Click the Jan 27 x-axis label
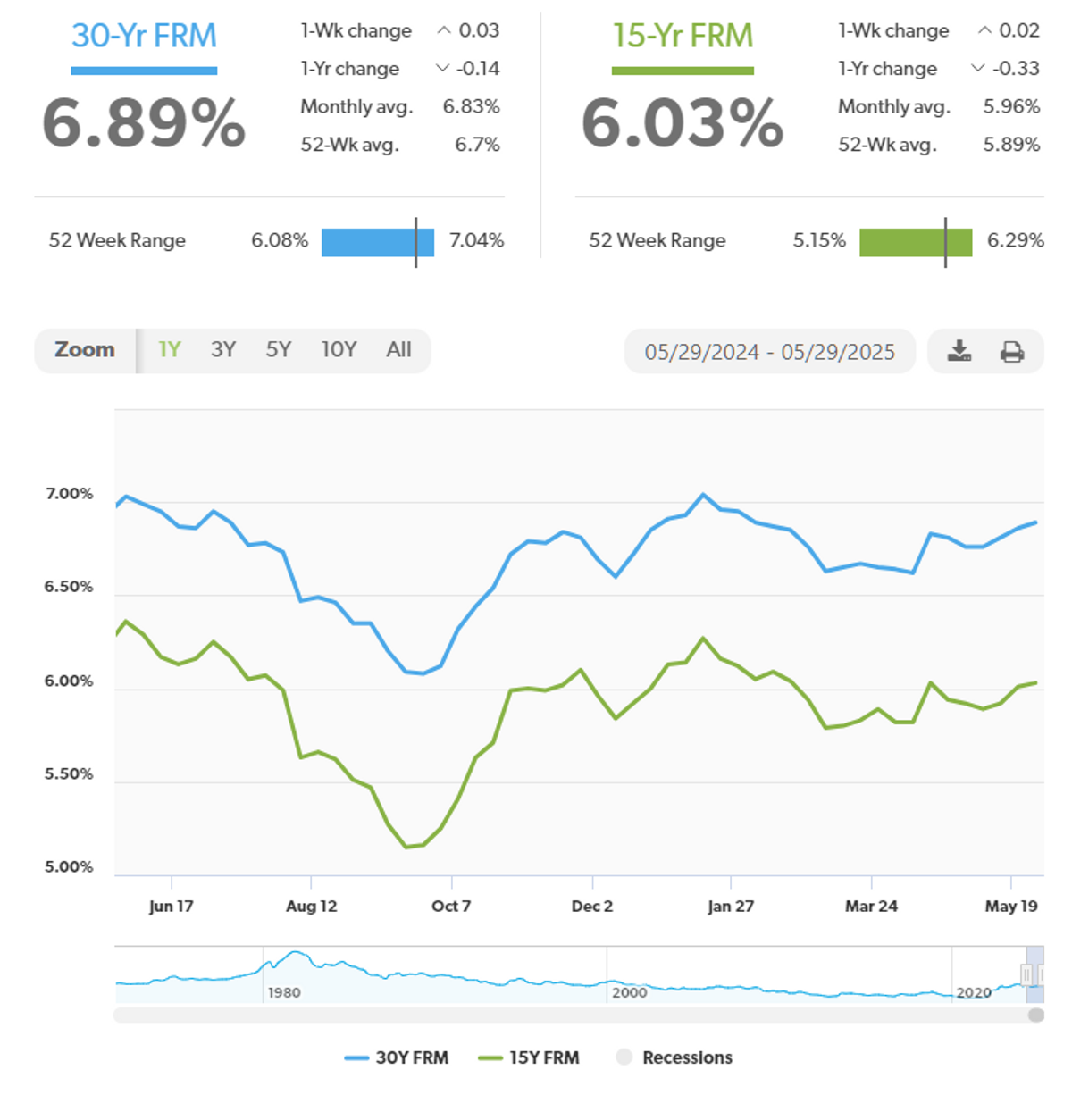1072x1120 pixels. coord(731,906)
